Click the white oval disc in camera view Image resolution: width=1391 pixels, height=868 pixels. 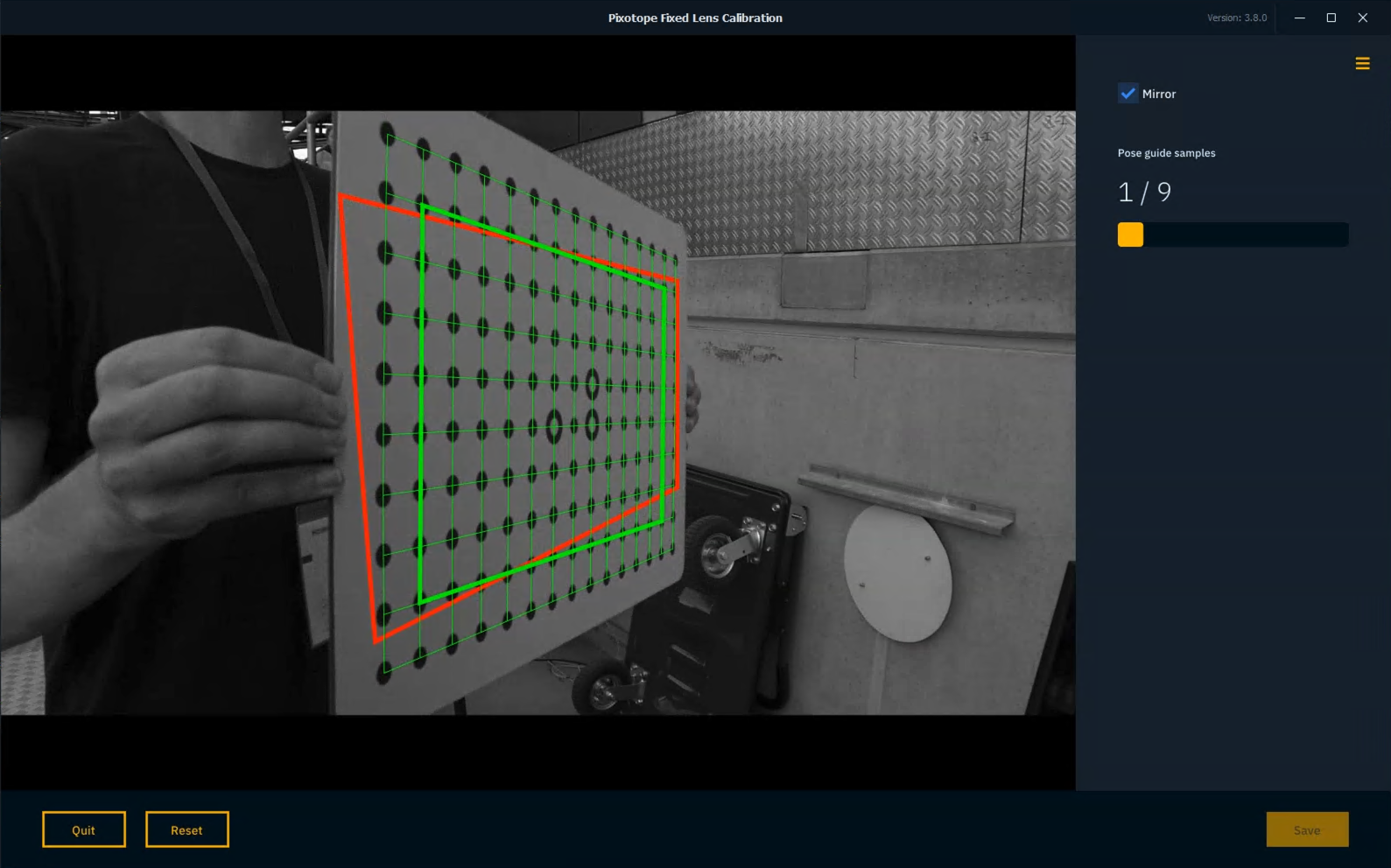(x=897, y=574)
